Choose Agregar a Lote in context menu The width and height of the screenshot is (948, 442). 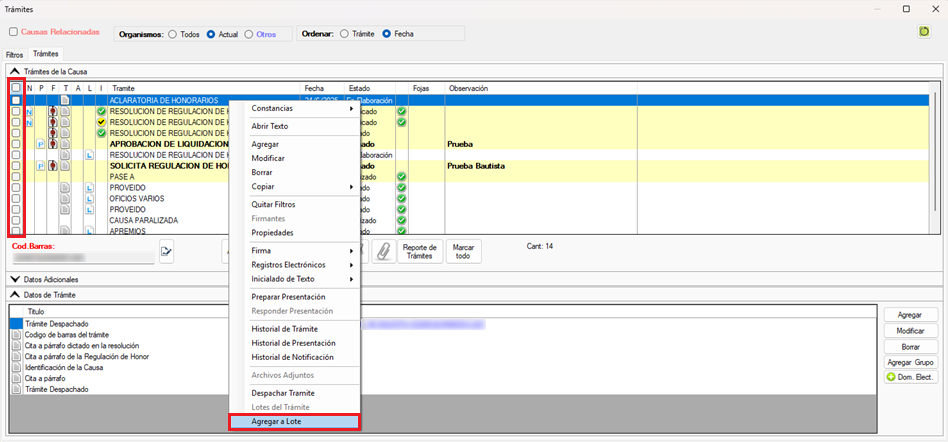pyautogui.click(x=293, y=422)
